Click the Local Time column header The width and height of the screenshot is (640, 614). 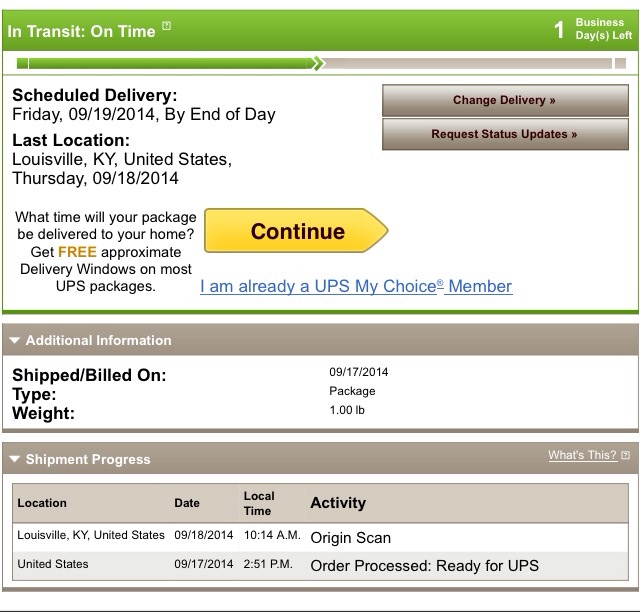tap(259, 503)
